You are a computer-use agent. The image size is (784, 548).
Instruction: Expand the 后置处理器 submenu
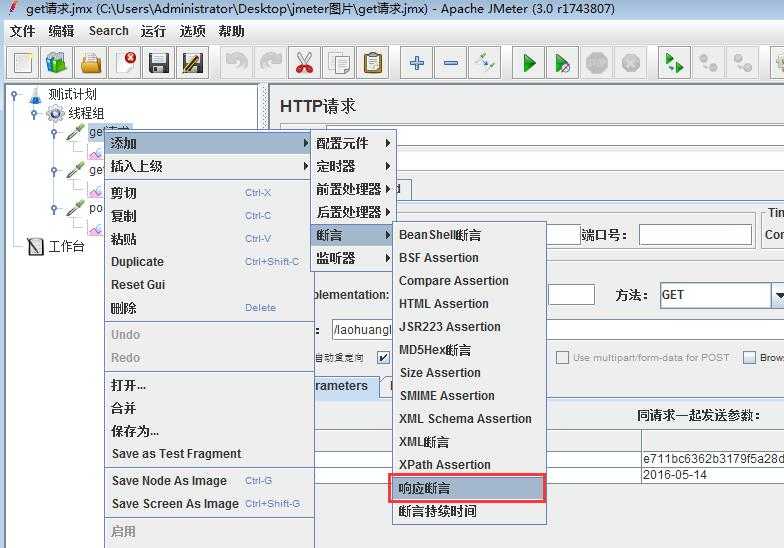tap(353, 212)
